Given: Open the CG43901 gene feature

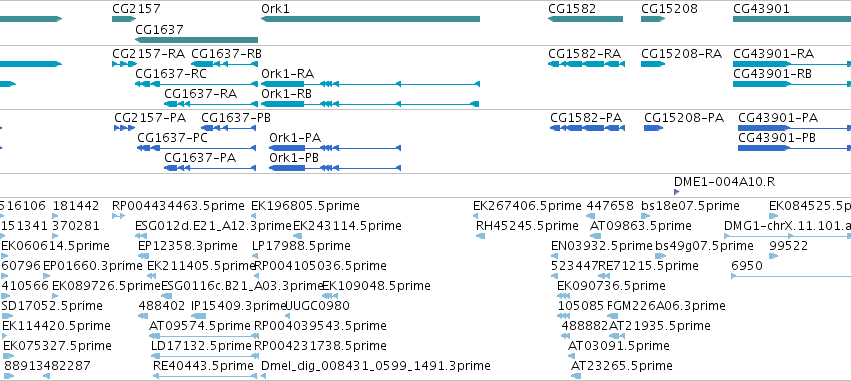Looking at the screenshot, I should pyautogui.click(x=792, y=19).
